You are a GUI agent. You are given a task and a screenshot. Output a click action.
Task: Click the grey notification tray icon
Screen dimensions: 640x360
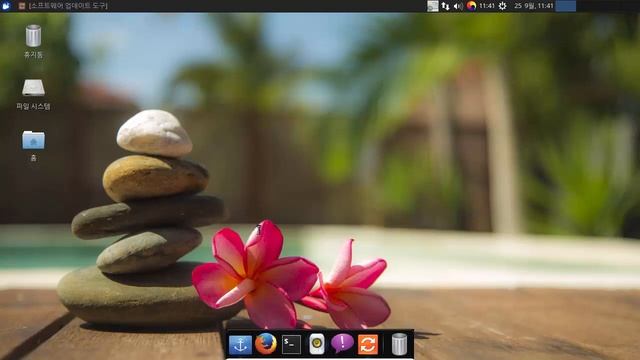point(433,6)
